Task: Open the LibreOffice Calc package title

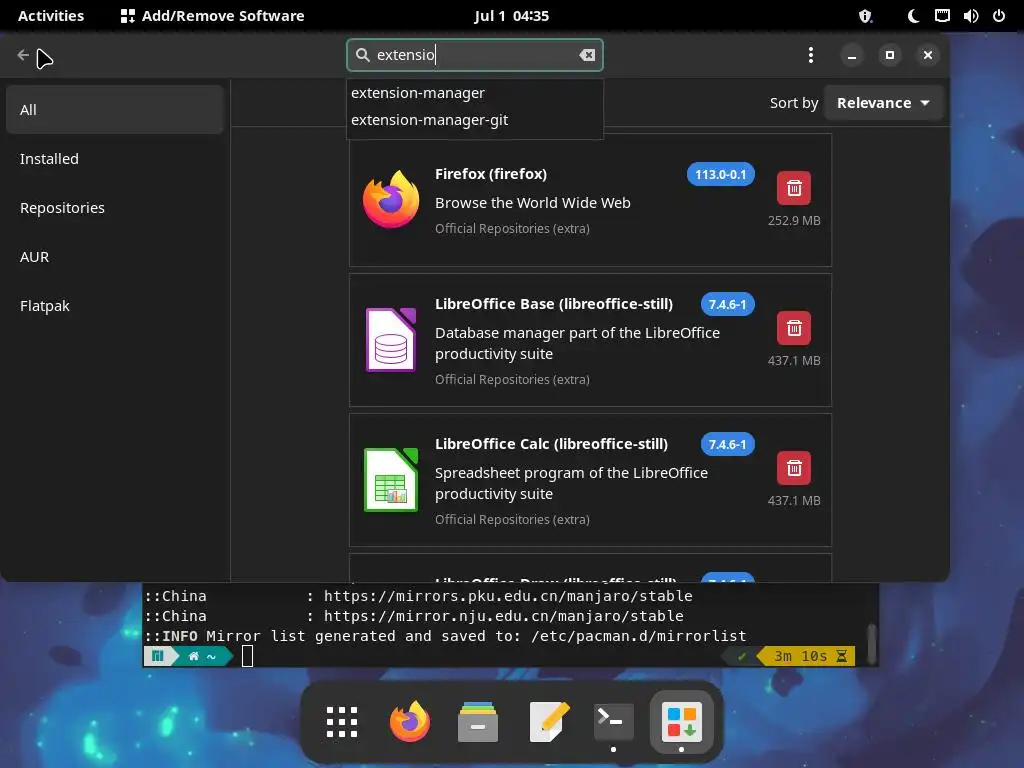Action: [x=551, y=443]
